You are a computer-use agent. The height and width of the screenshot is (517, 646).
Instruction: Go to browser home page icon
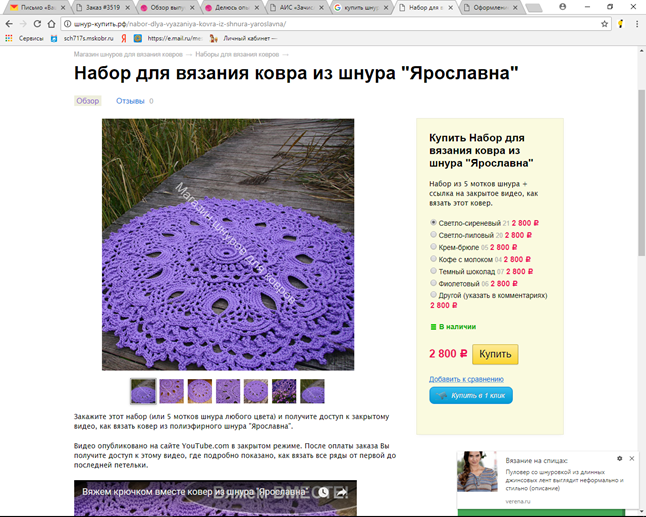(51, 24)
